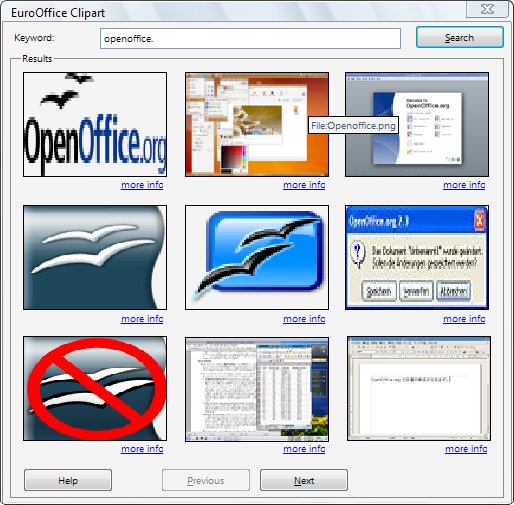Go to Next results page

(x=304, y=480)
